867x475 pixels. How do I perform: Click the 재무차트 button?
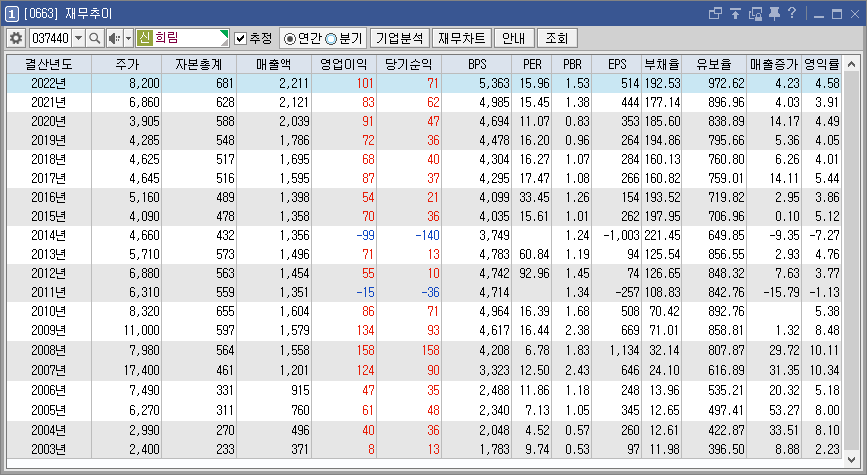click(462, 38)
